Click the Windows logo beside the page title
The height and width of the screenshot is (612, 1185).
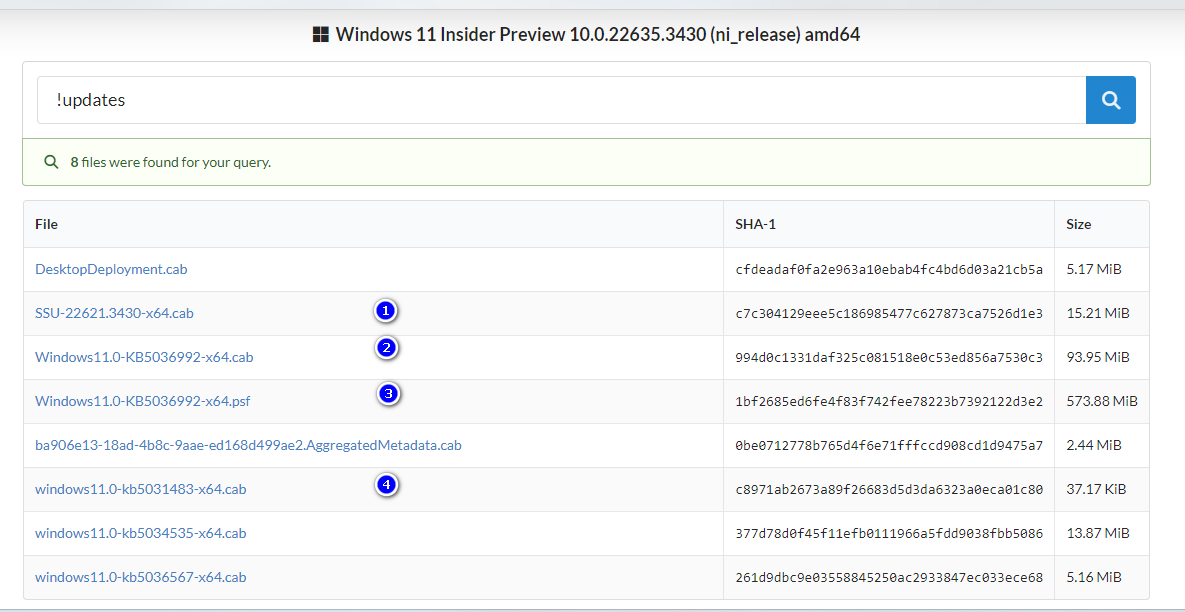click(x=320, y=34)
